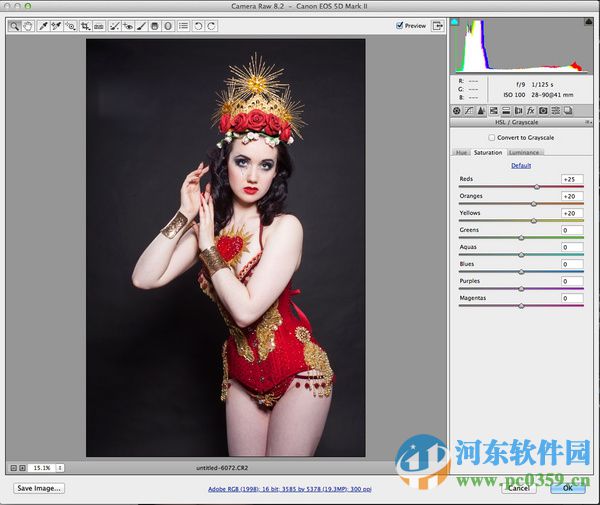Select the Graduated Filter tool

(155, 26)
